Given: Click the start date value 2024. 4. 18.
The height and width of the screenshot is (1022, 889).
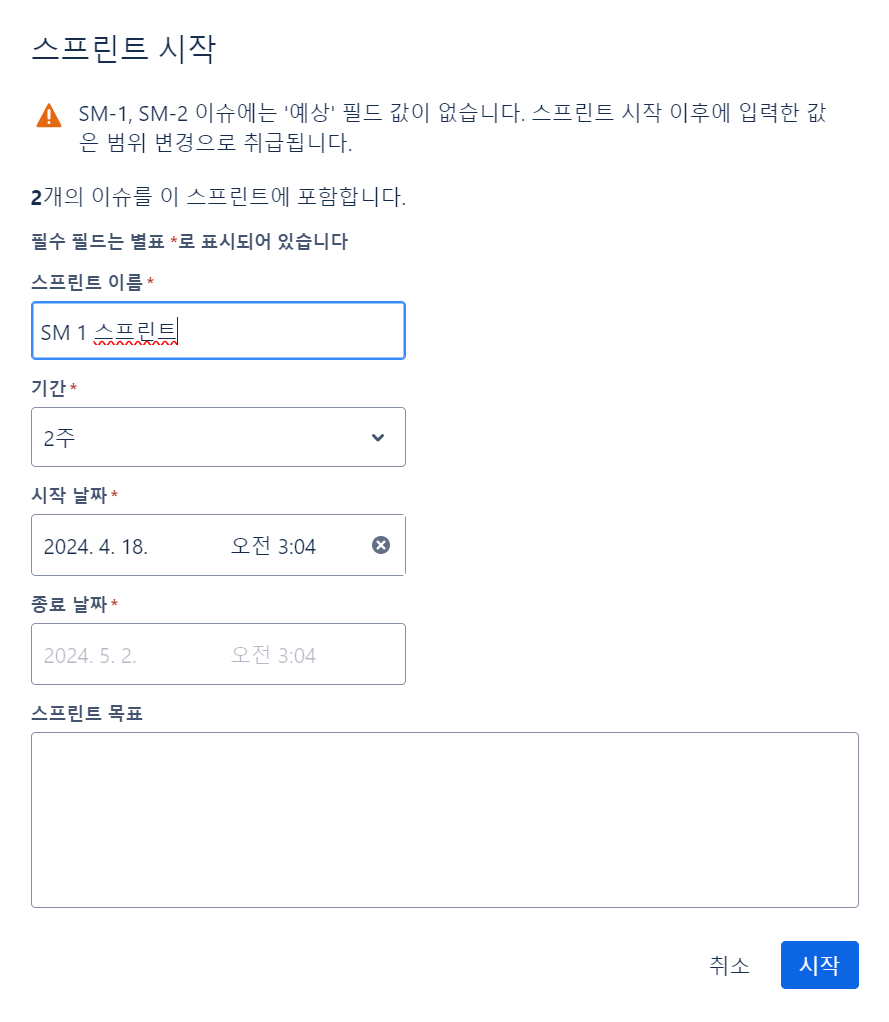Looking at the screenshot, I should (96, 546).
